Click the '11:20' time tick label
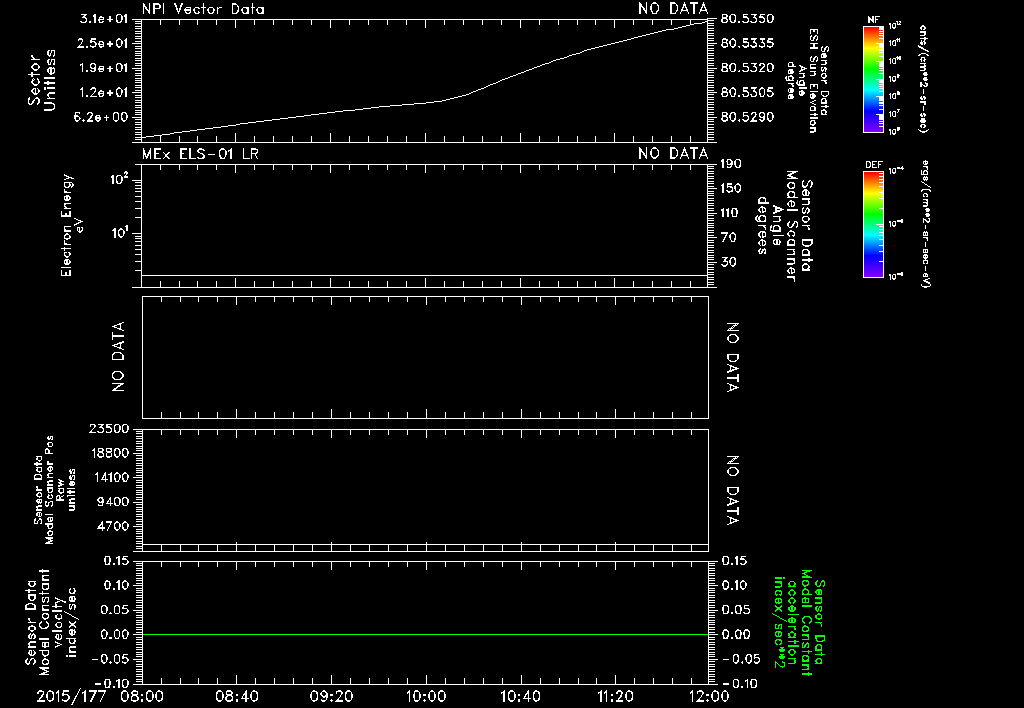Image resolution: width=1024 pixels, height=708 pixels. pyautogui.click(x=615, y=696)
